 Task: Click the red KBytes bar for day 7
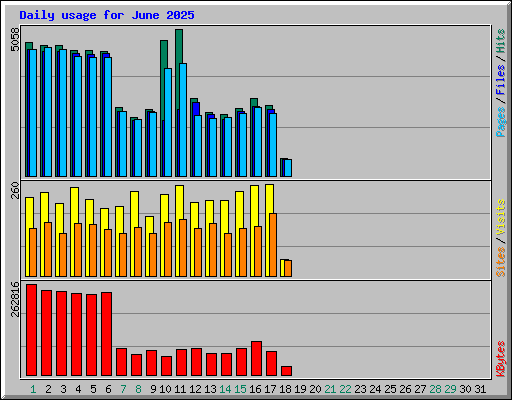click(122, 362)
